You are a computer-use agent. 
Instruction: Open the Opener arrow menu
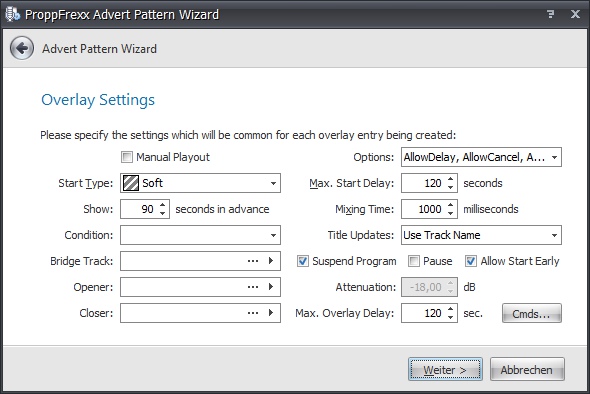tap(271, 287)
